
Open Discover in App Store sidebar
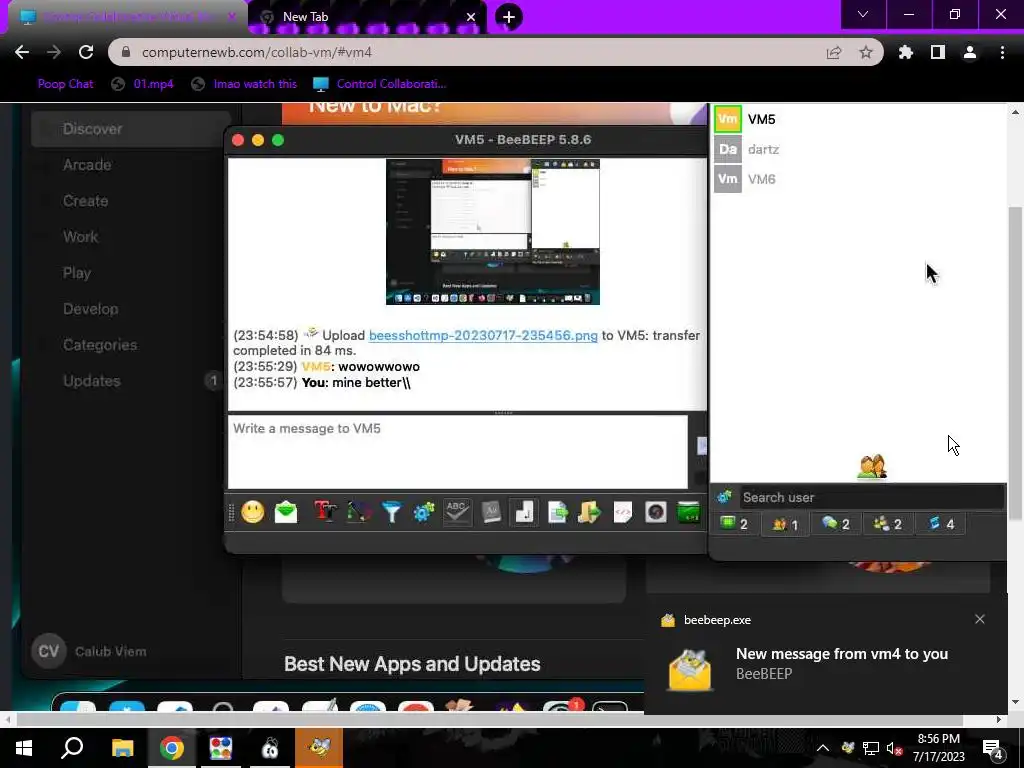[131, 129]
